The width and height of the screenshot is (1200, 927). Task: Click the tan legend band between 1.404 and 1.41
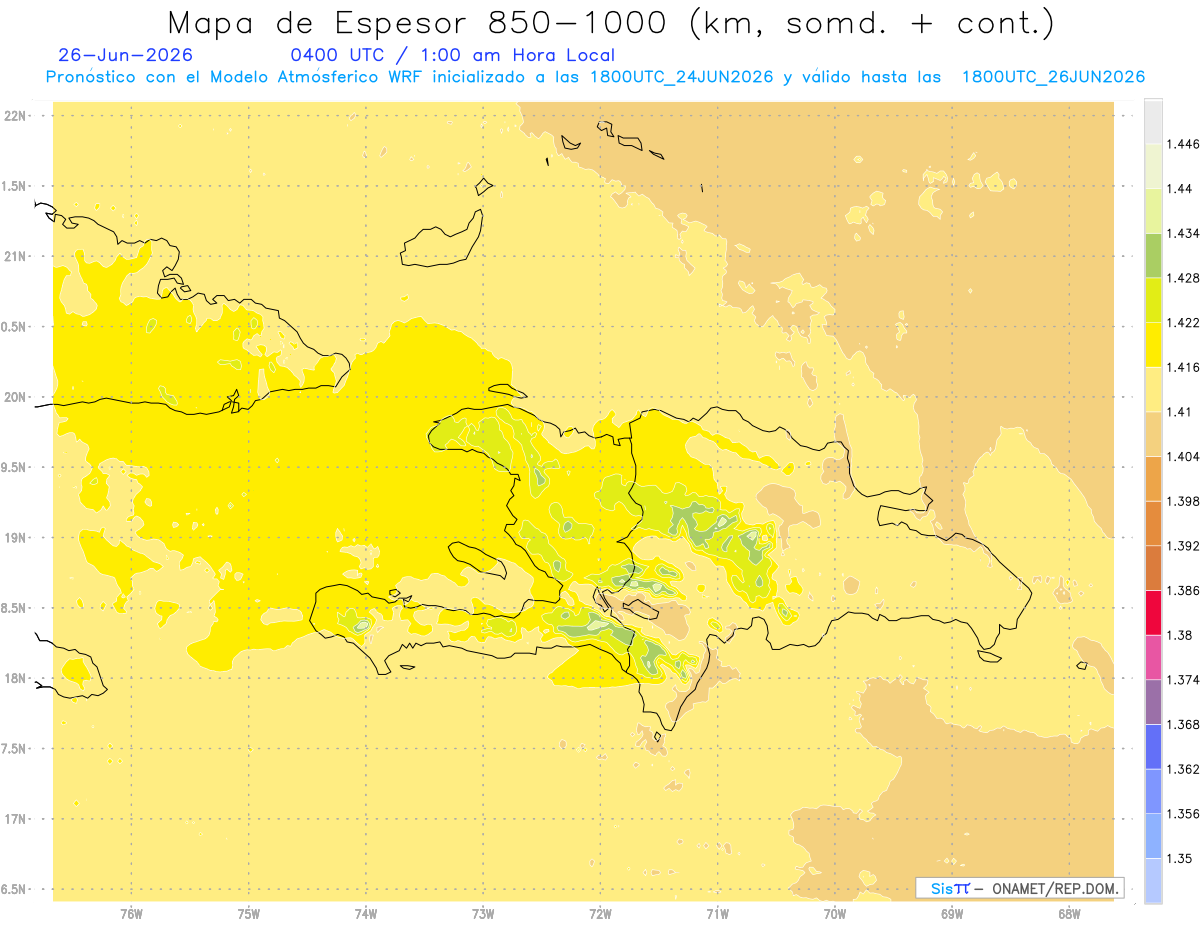[1153, 434]
